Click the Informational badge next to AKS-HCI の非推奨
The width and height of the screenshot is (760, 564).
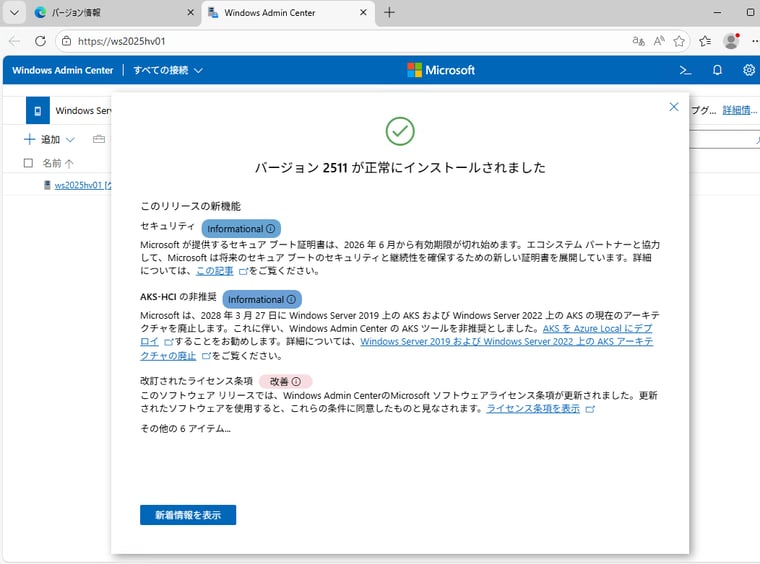tap(262, 299)
